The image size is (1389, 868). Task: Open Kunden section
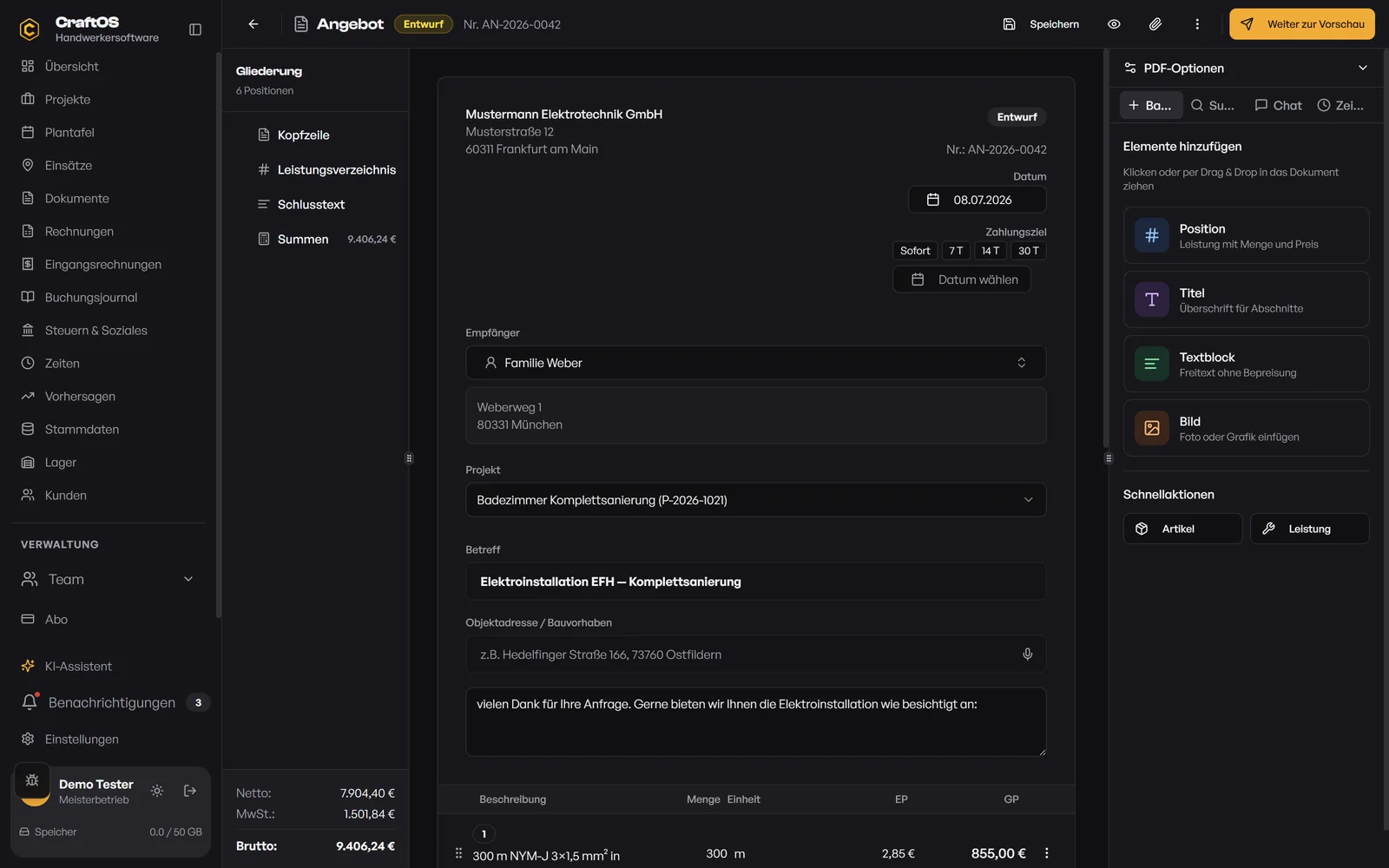point(109,495)
